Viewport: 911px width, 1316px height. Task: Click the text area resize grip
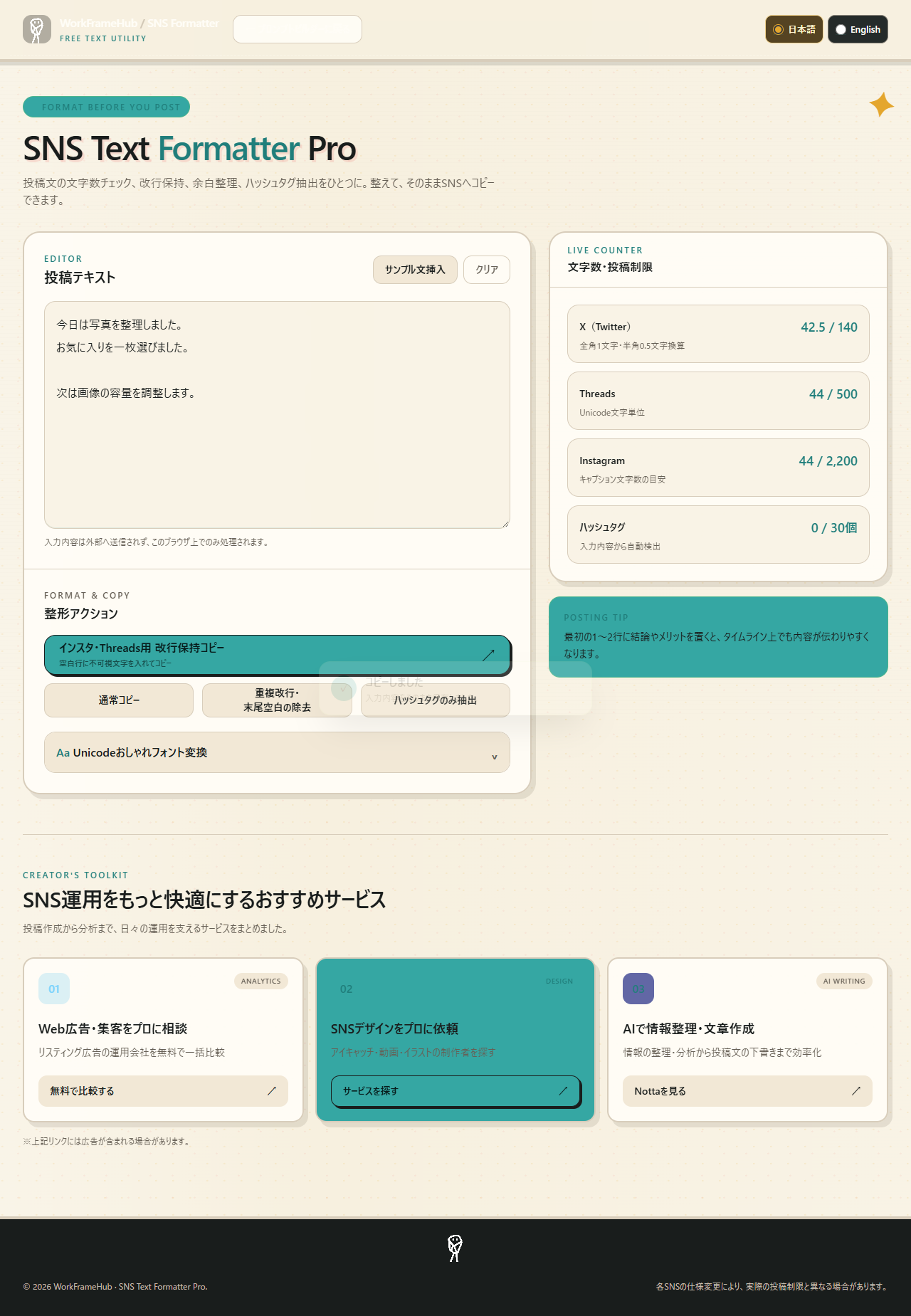[505, 524]
